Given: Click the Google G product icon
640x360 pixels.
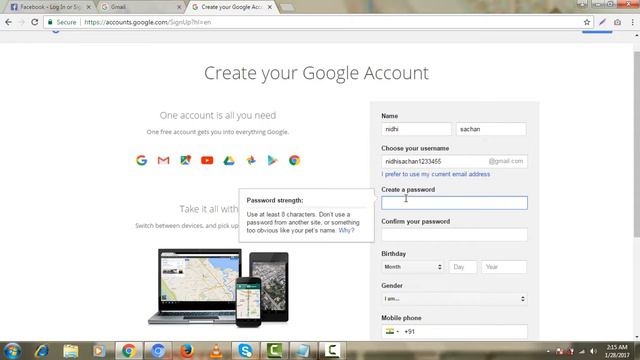Looking at the screenshot, I should (142, 160).
